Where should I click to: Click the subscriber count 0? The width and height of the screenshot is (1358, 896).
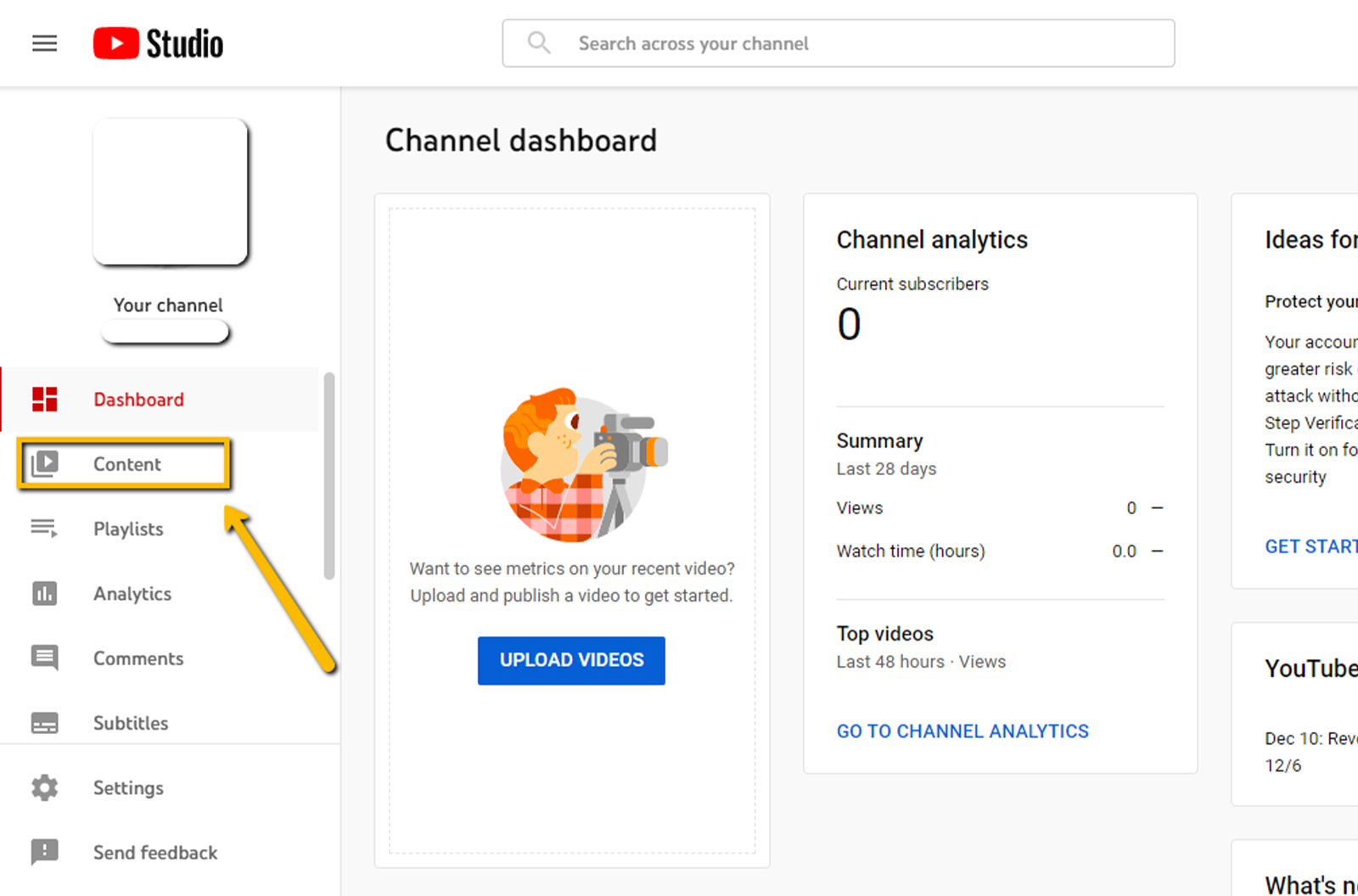coord(849,324)
